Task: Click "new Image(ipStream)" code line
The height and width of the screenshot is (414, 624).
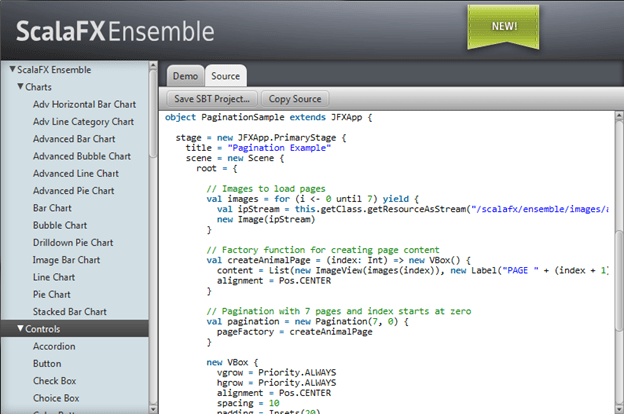Action: click(266, 219)
